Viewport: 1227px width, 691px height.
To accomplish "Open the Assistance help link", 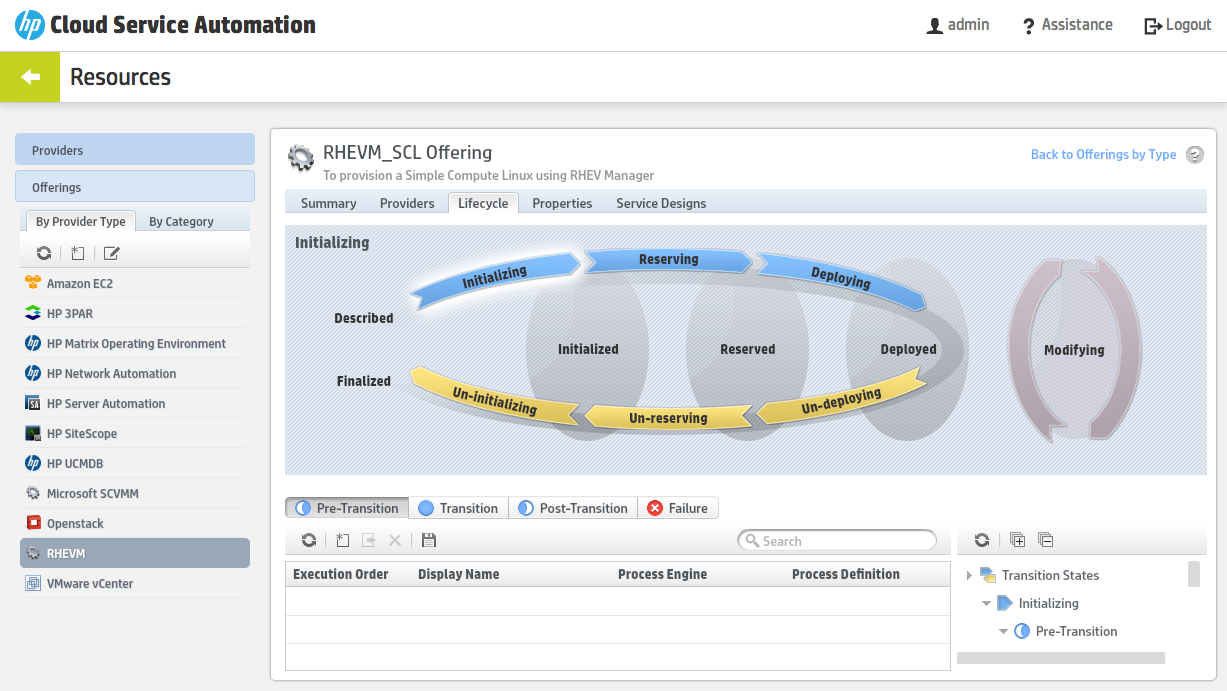I will pyautogui.click(x=1067, y=25).
